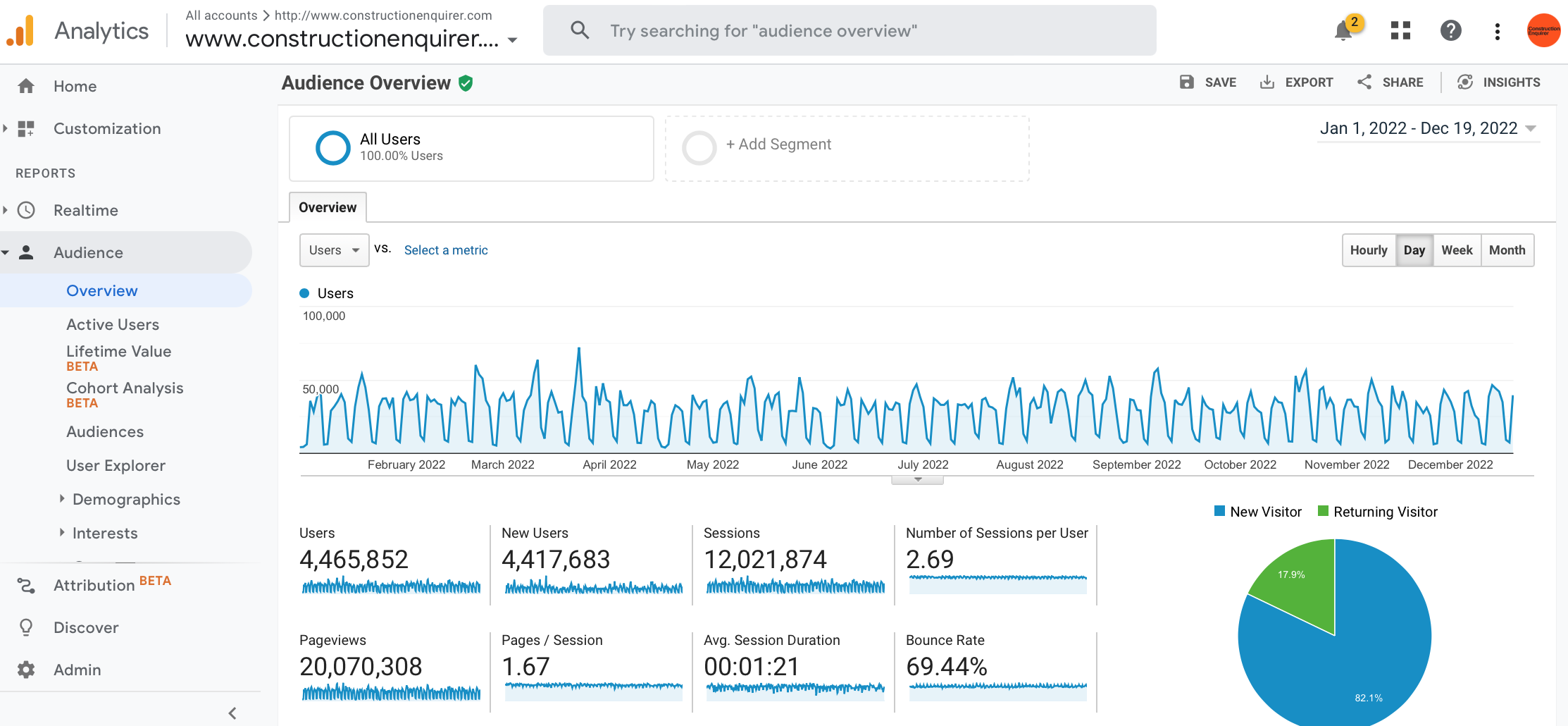1568x726 pixels.
Task: Switch chart granularity to Hourly
Action: coord(1369,250)
